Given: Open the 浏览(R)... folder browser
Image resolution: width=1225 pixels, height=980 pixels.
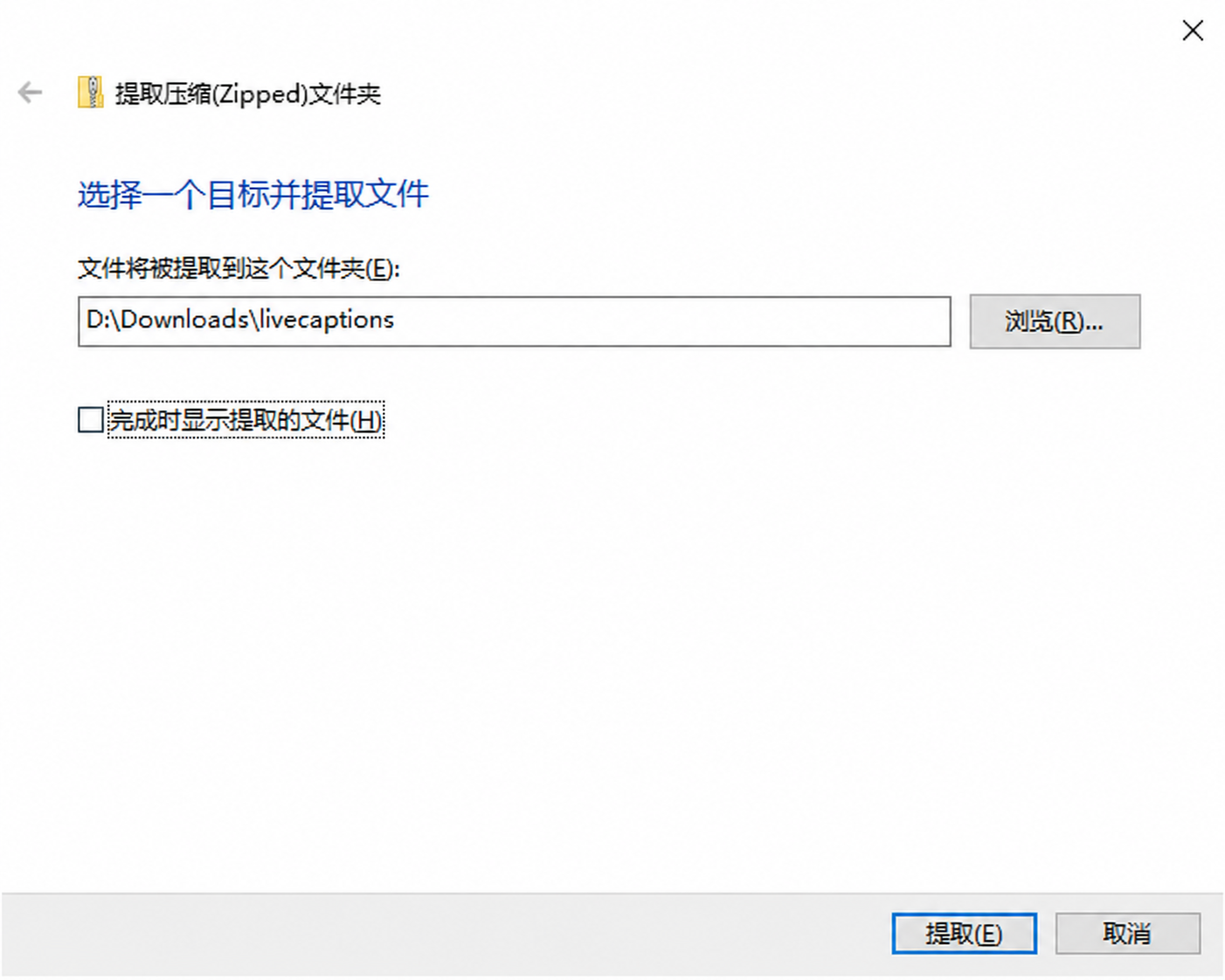Looking at the screenshot, I should [x=1055, y=321].
